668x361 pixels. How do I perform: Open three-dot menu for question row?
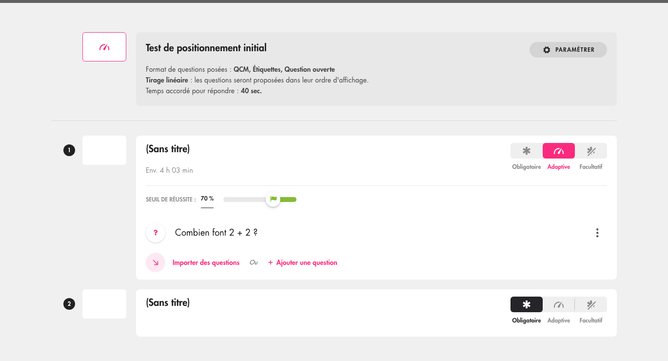597,233
